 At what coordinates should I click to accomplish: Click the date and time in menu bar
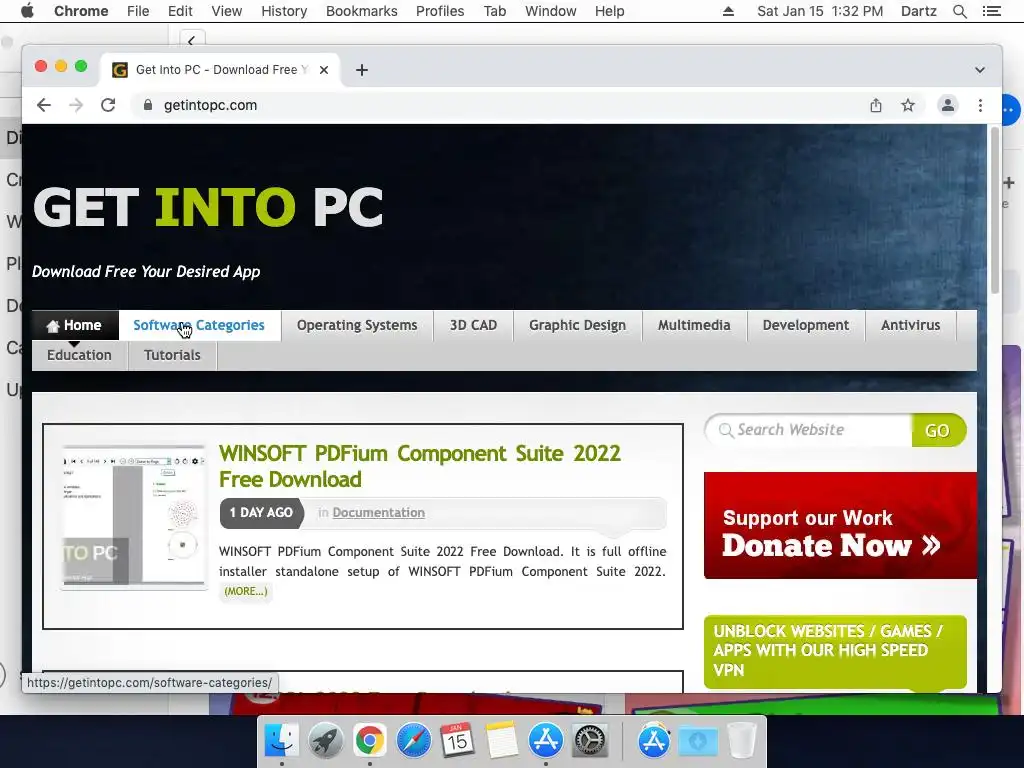pos(820,11)
